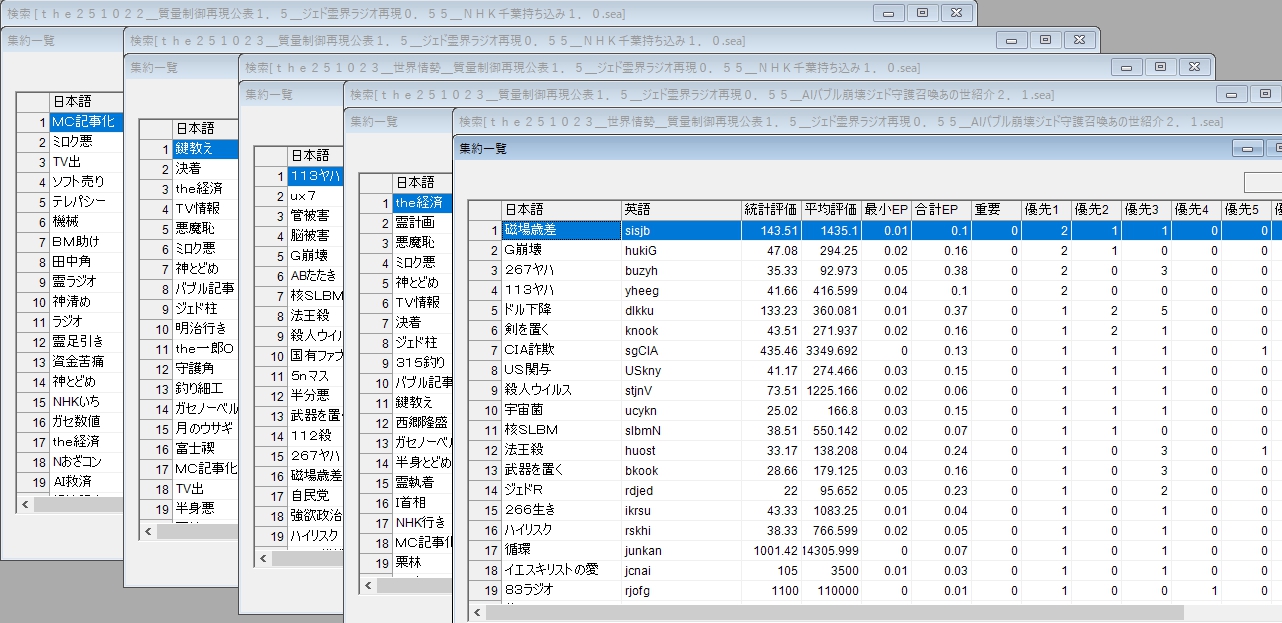Choose the 国有ファブ list entry
Image resolution: width=1282 pixels, height=623 pixels.
315,355
